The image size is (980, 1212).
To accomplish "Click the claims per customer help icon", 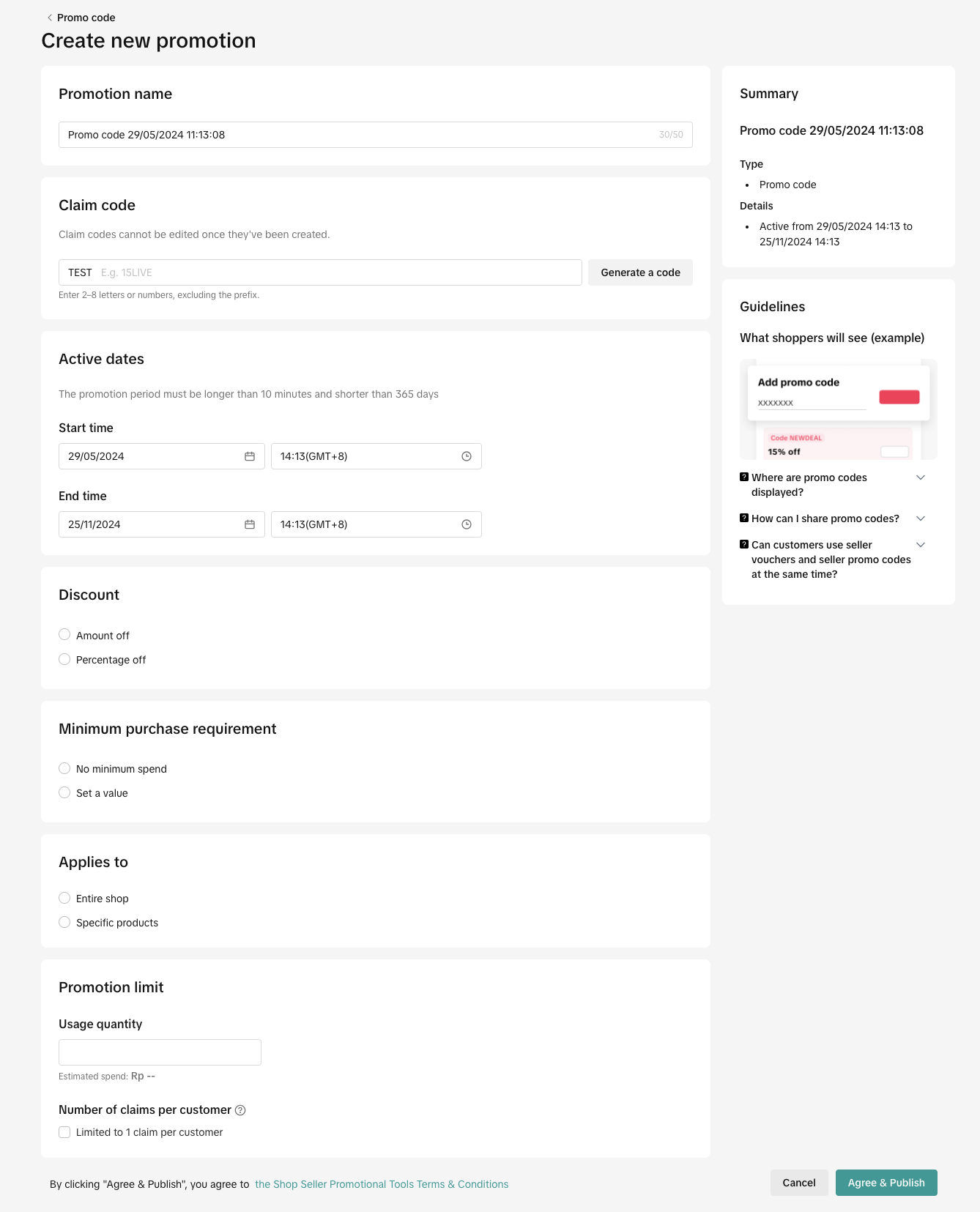I will [240, 1110].
